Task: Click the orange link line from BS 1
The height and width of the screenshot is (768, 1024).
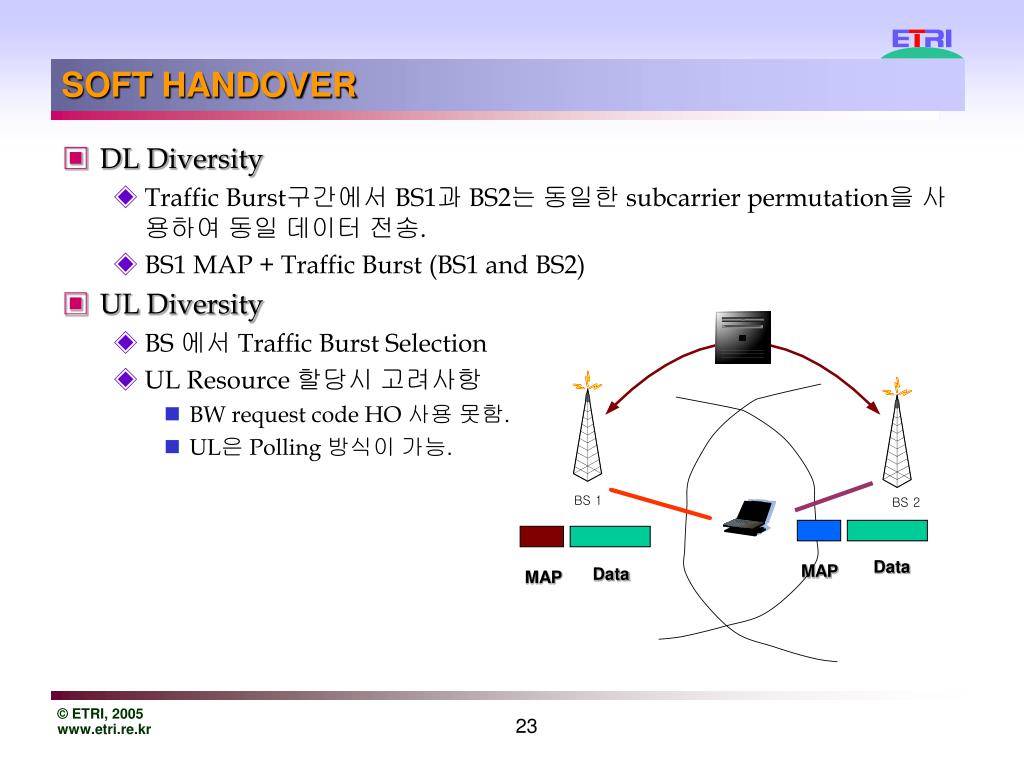Action: (660, 504)
